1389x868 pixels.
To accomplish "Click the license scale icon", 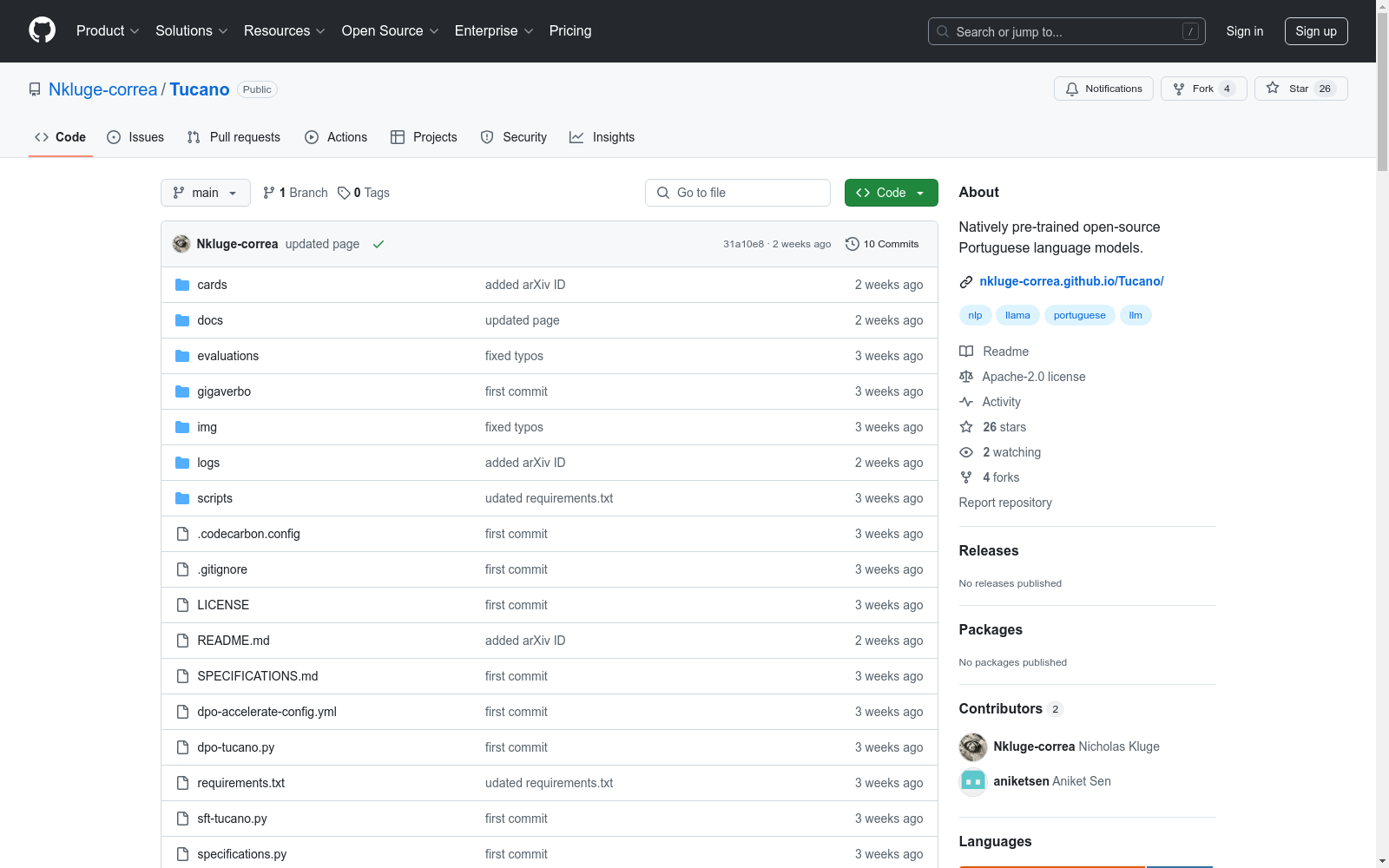I will point(966,377).
